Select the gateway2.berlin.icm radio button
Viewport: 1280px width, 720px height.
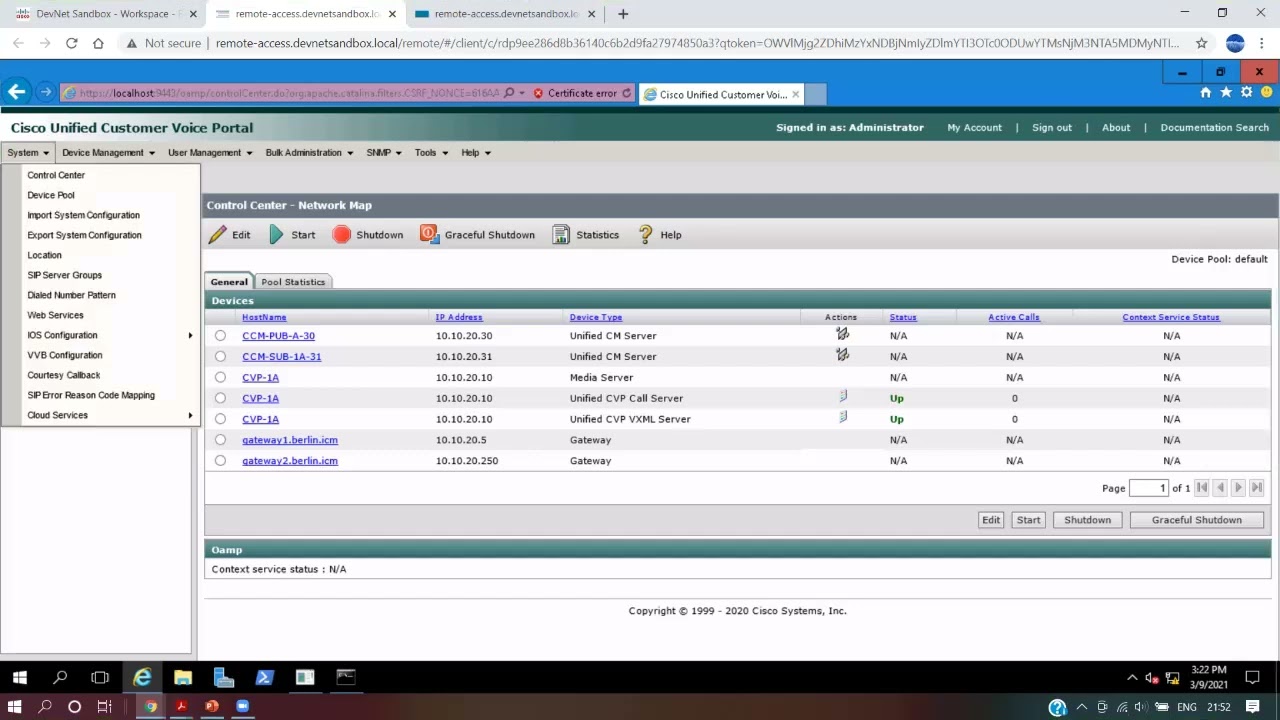point(220,461)
